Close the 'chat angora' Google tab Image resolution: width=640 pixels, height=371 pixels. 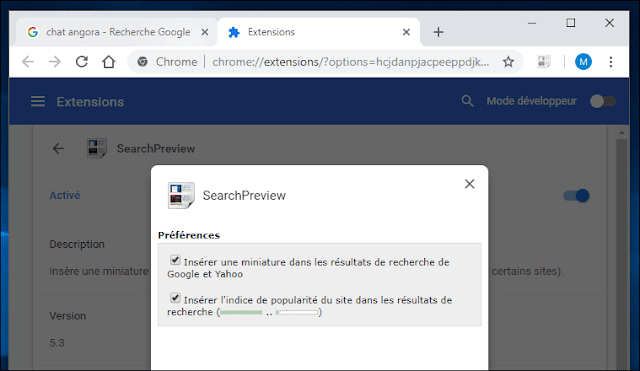coord(205,32)
